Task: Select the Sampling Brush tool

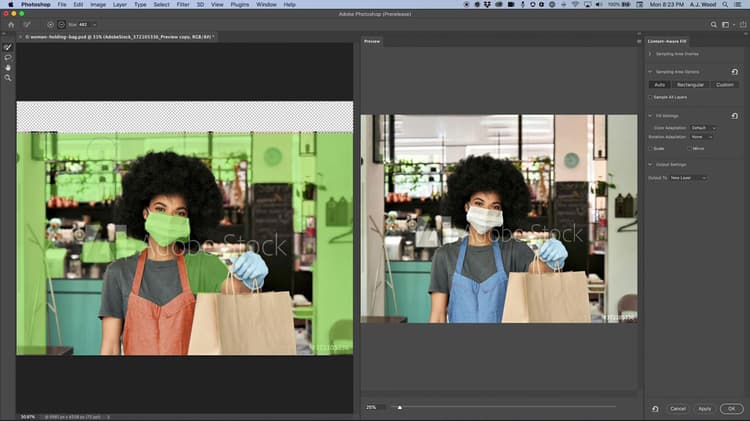Action: click(x=8, y=47)
